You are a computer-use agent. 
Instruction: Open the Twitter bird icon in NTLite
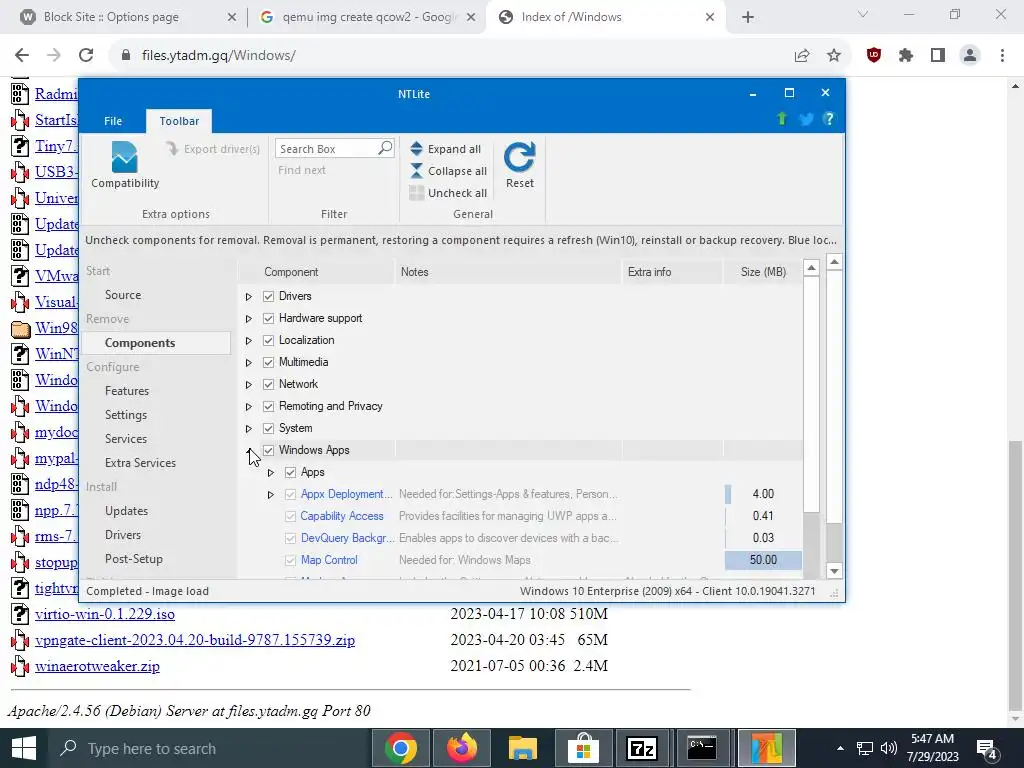806,119
